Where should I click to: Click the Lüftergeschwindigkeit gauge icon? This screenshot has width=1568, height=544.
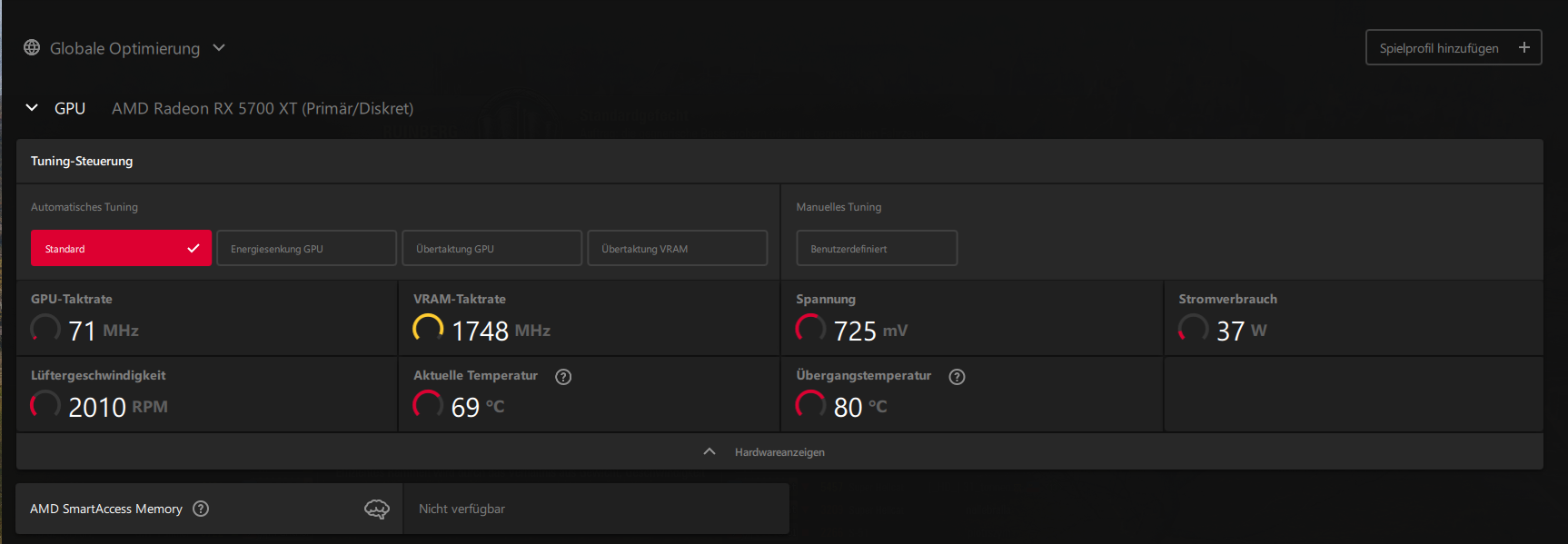45,404
